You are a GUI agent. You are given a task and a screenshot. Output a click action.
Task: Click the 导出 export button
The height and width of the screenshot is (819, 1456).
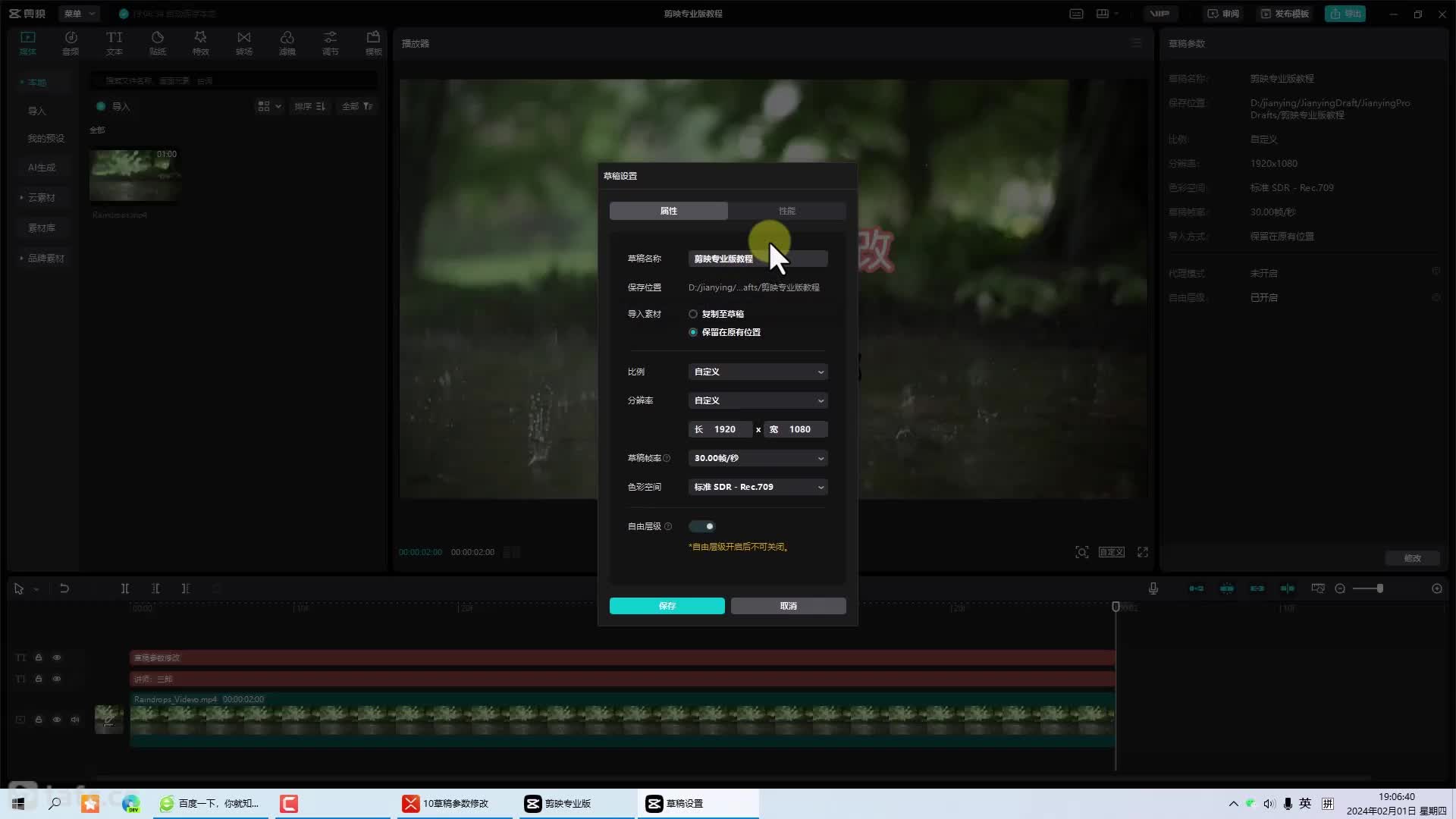click(x=1345, y=14)
